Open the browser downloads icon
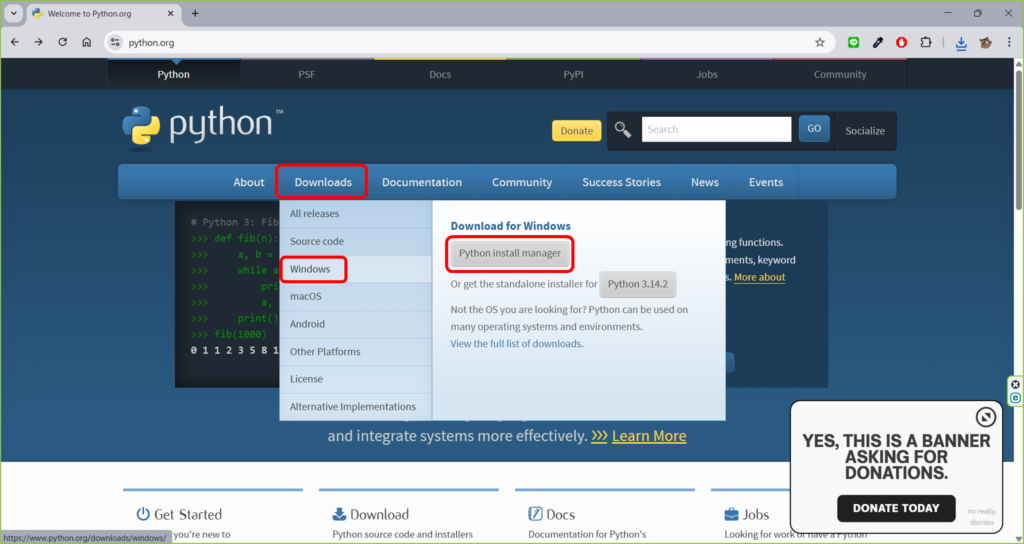Image resolution: width=1024 pixels, height=544 pixels. click(960, 43)
